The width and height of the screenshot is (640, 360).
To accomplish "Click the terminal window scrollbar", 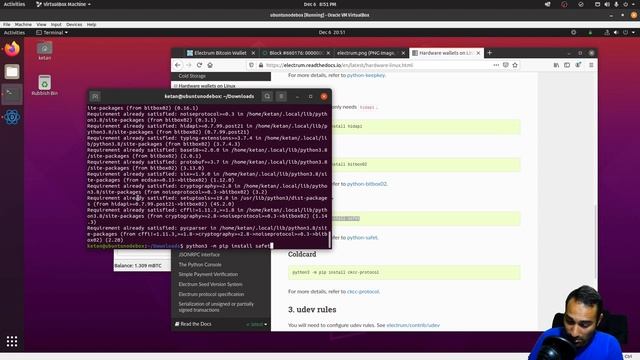I will 330,240.
